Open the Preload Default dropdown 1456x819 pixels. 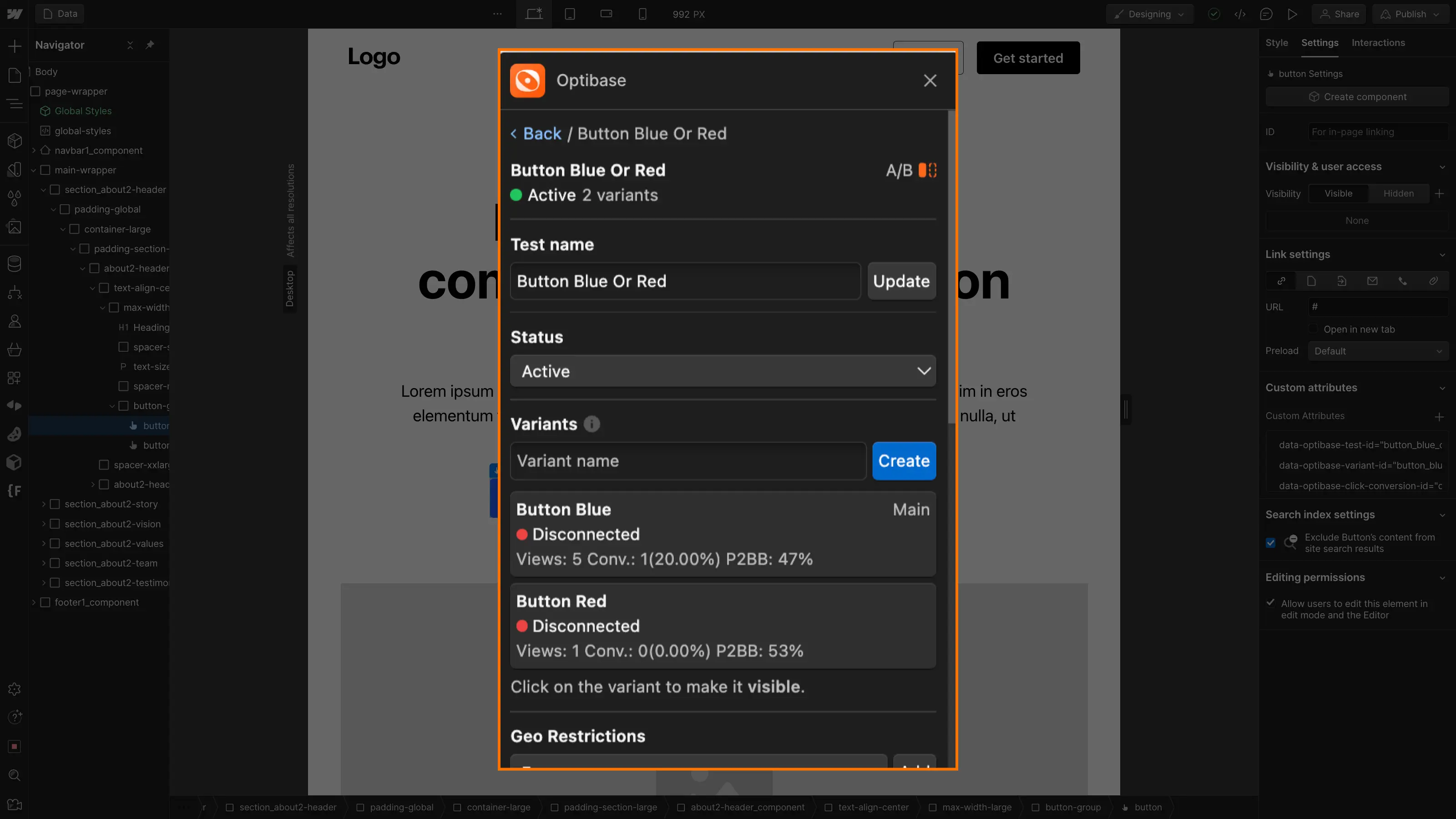[1377, 351]
